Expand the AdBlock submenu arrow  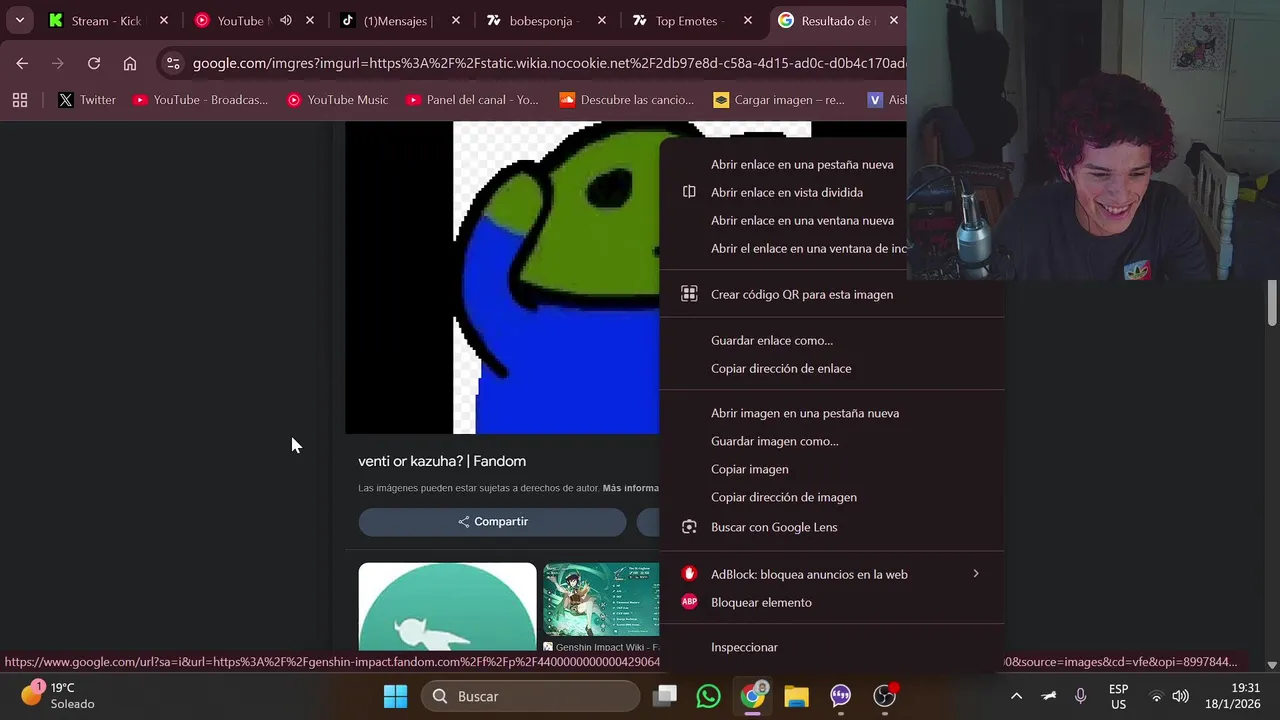[x=976, y=573]
